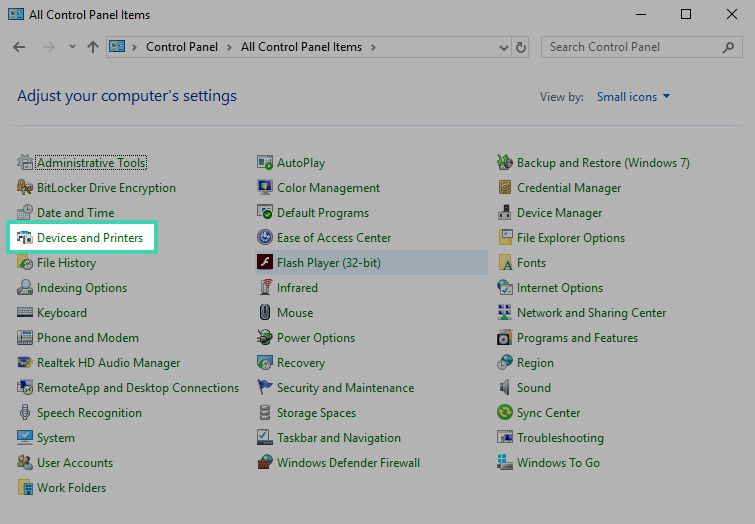Viewport: 755px width, 524px height.
Task: Click the Sync Center icon
Action: (x=505, y=413)
